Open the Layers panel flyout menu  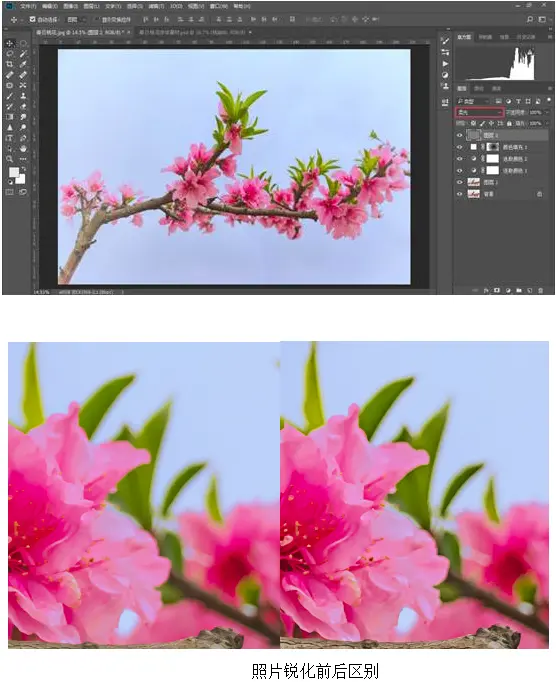[x=549, y=88]
